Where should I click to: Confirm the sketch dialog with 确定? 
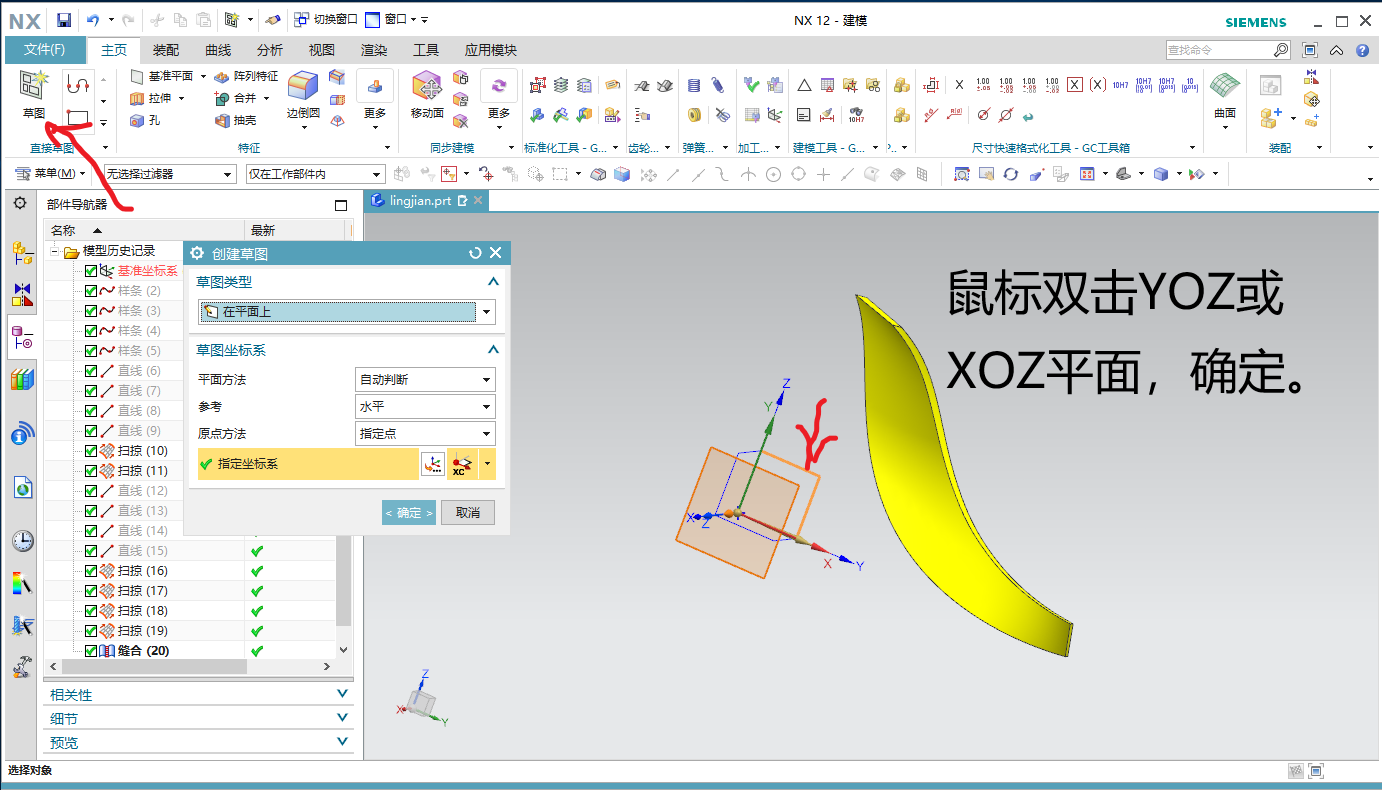409,513
